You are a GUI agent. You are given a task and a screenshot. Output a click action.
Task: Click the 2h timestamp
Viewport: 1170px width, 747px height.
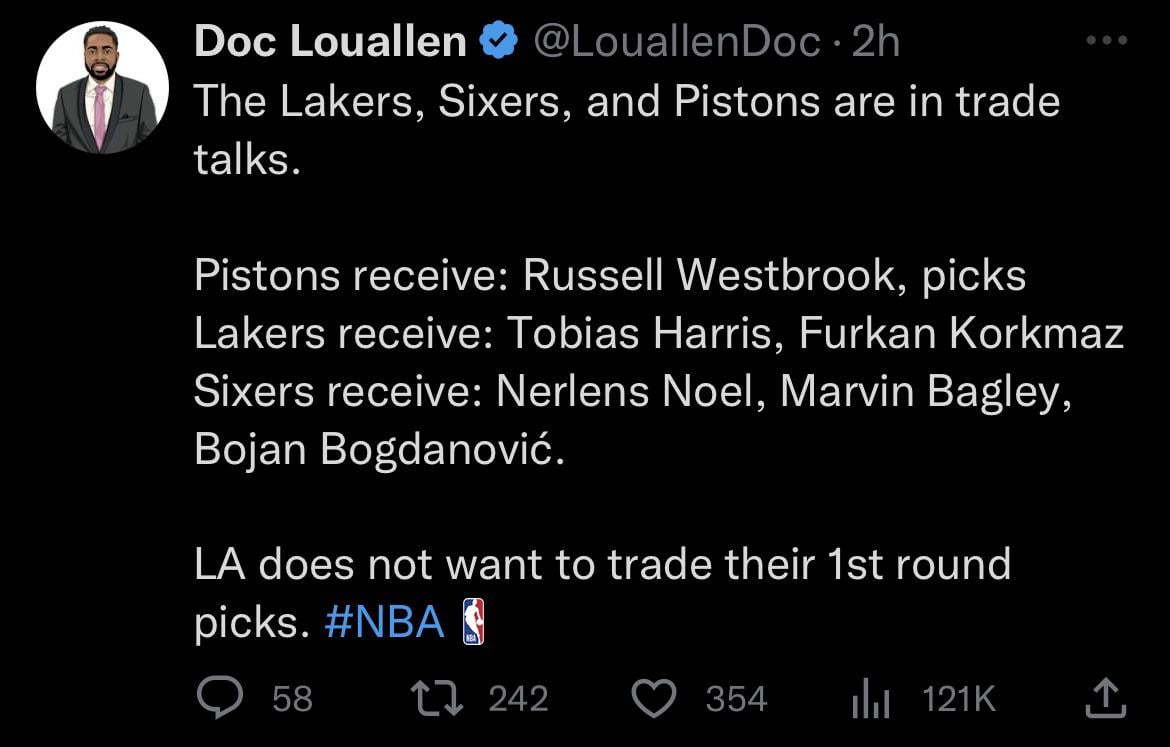(875, 42)
